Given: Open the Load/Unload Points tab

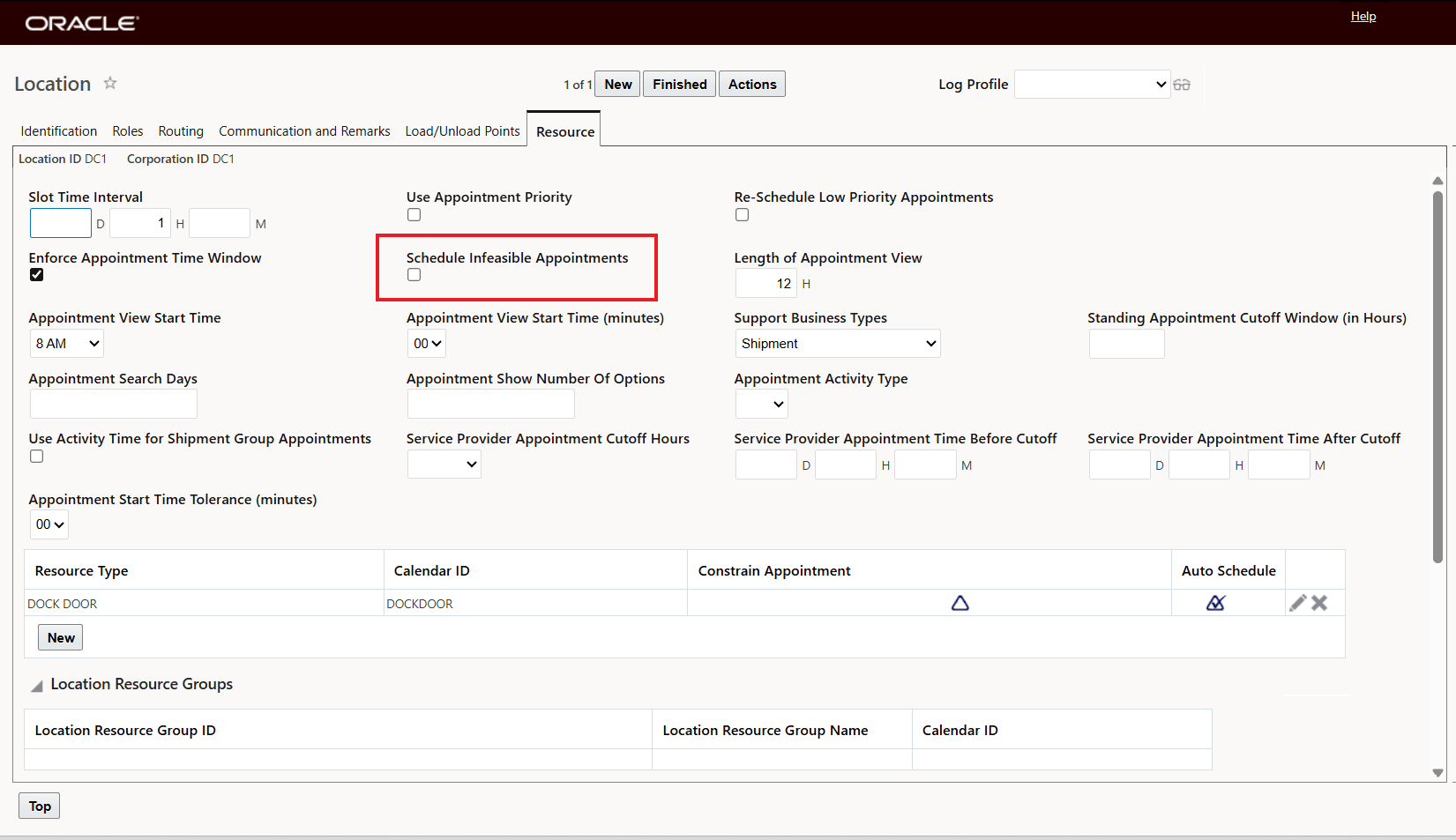Looking at the screenshot, I should coord(462,130).
